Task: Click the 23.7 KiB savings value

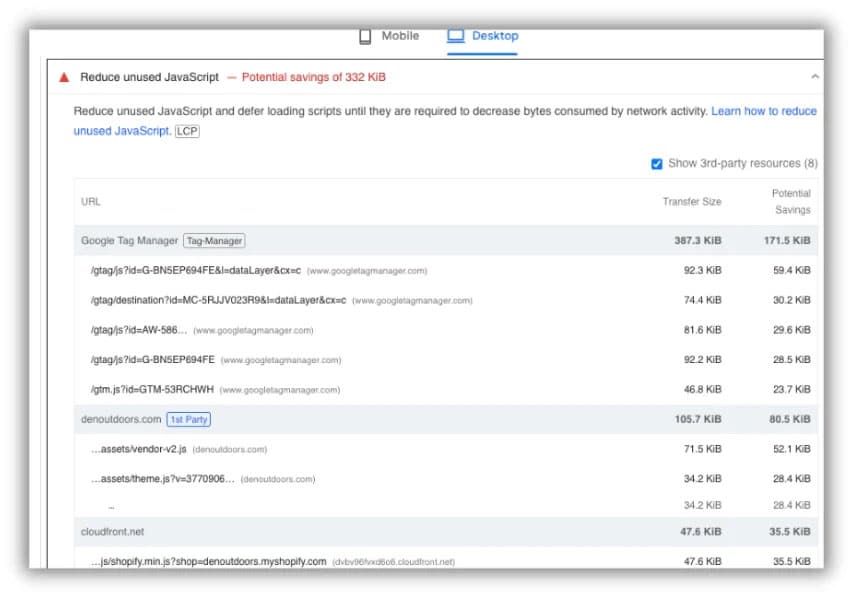Action: (x=792, y=389)
